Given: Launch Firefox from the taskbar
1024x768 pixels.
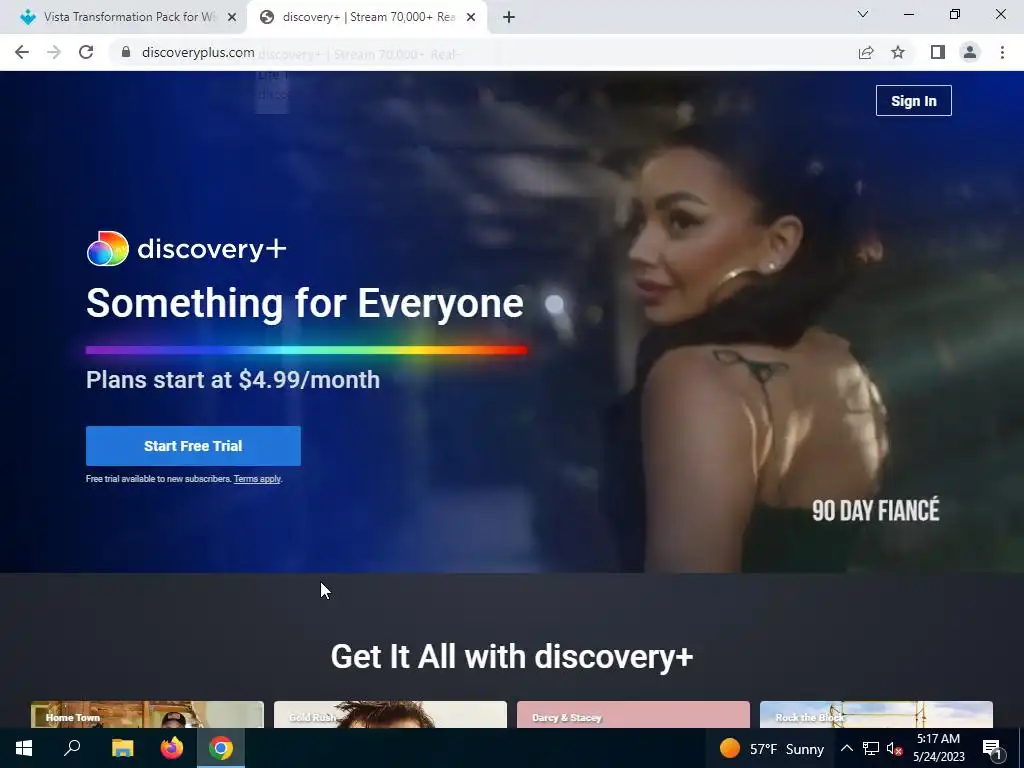Looking at the screenshot, I should click(x=172, y=748).
